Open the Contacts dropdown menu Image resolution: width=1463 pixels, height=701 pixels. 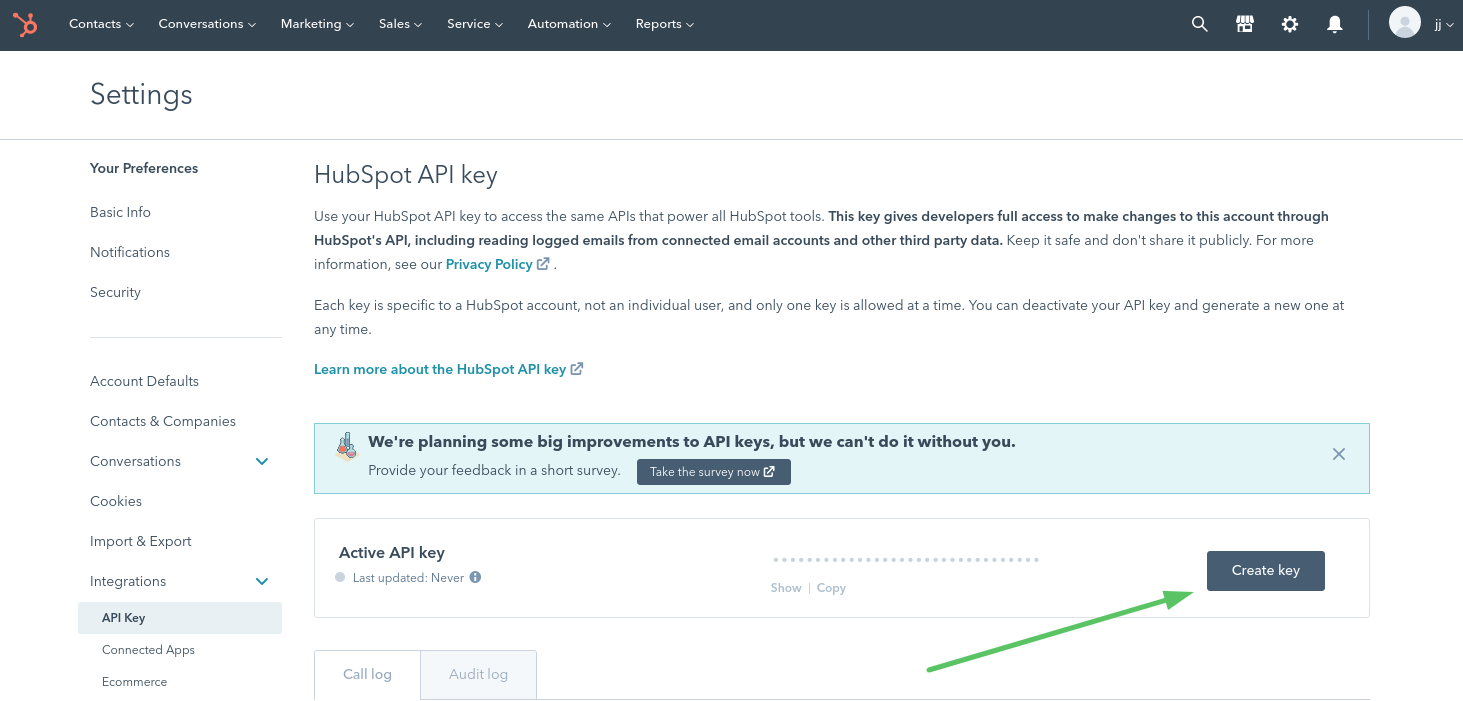tap(101, 24)
